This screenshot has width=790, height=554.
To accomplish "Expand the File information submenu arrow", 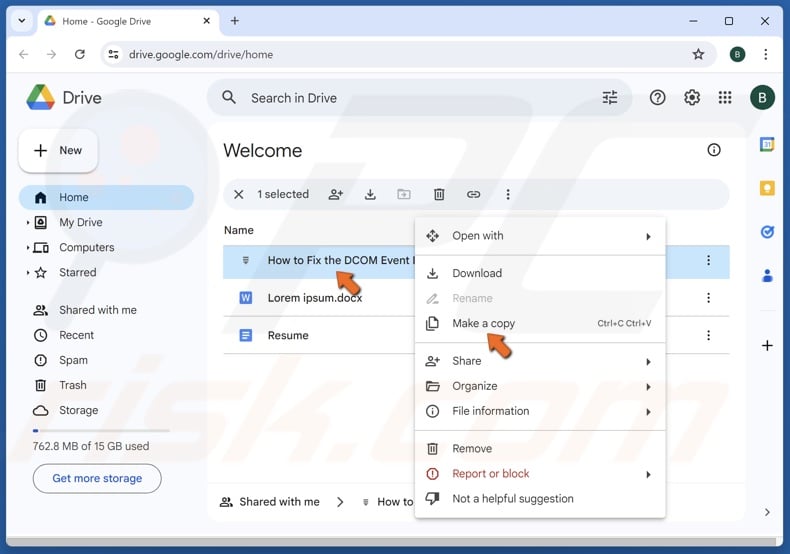I will tap(648, 412).
